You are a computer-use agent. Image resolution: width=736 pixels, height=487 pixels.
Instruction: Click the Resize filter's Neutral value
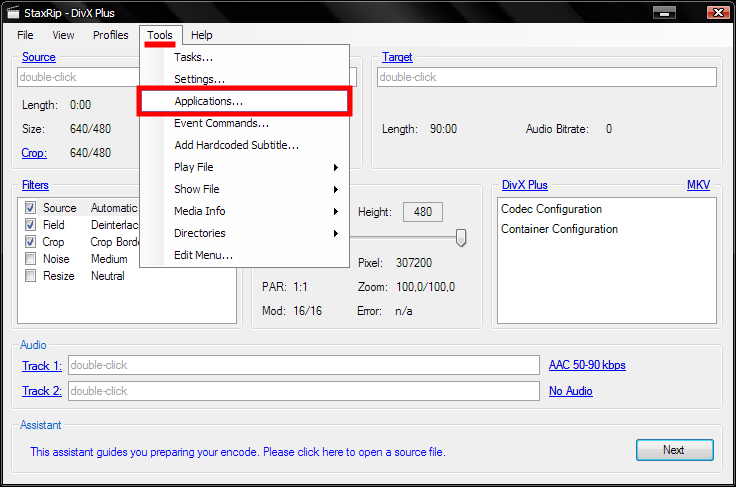click(x=108, y=276)
